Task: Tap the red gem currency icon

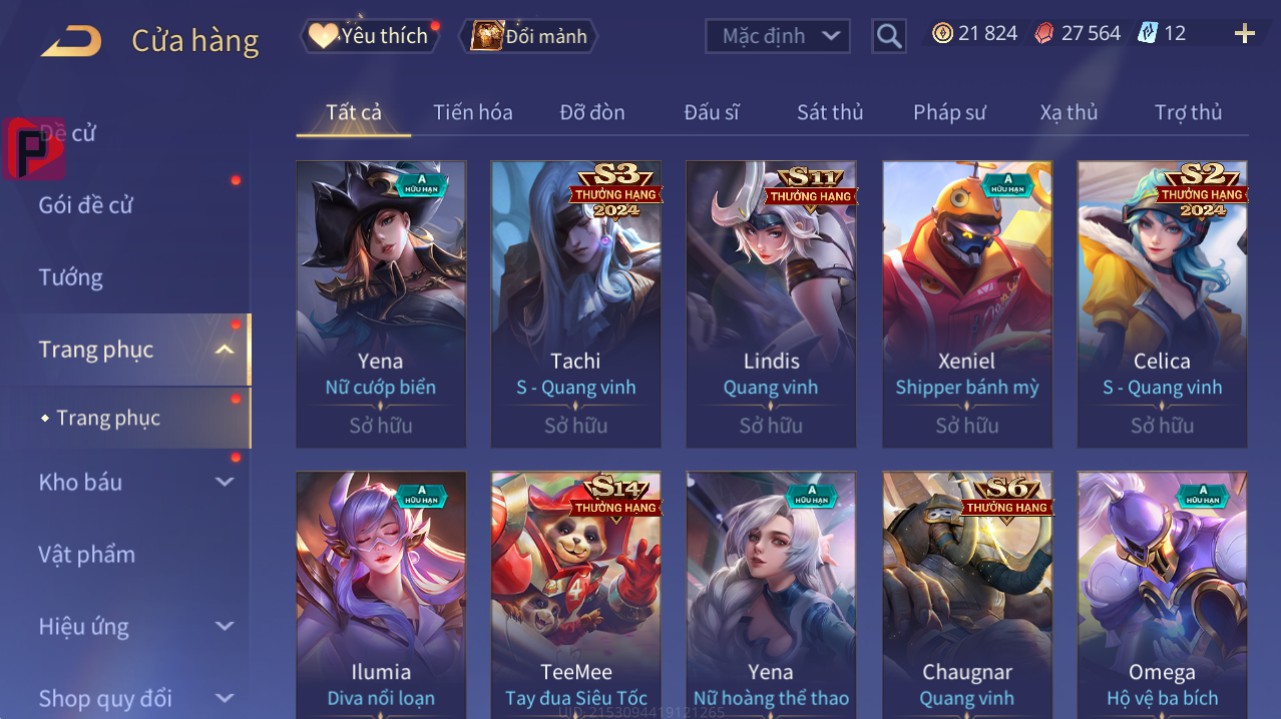Action: pos(1044,34)
